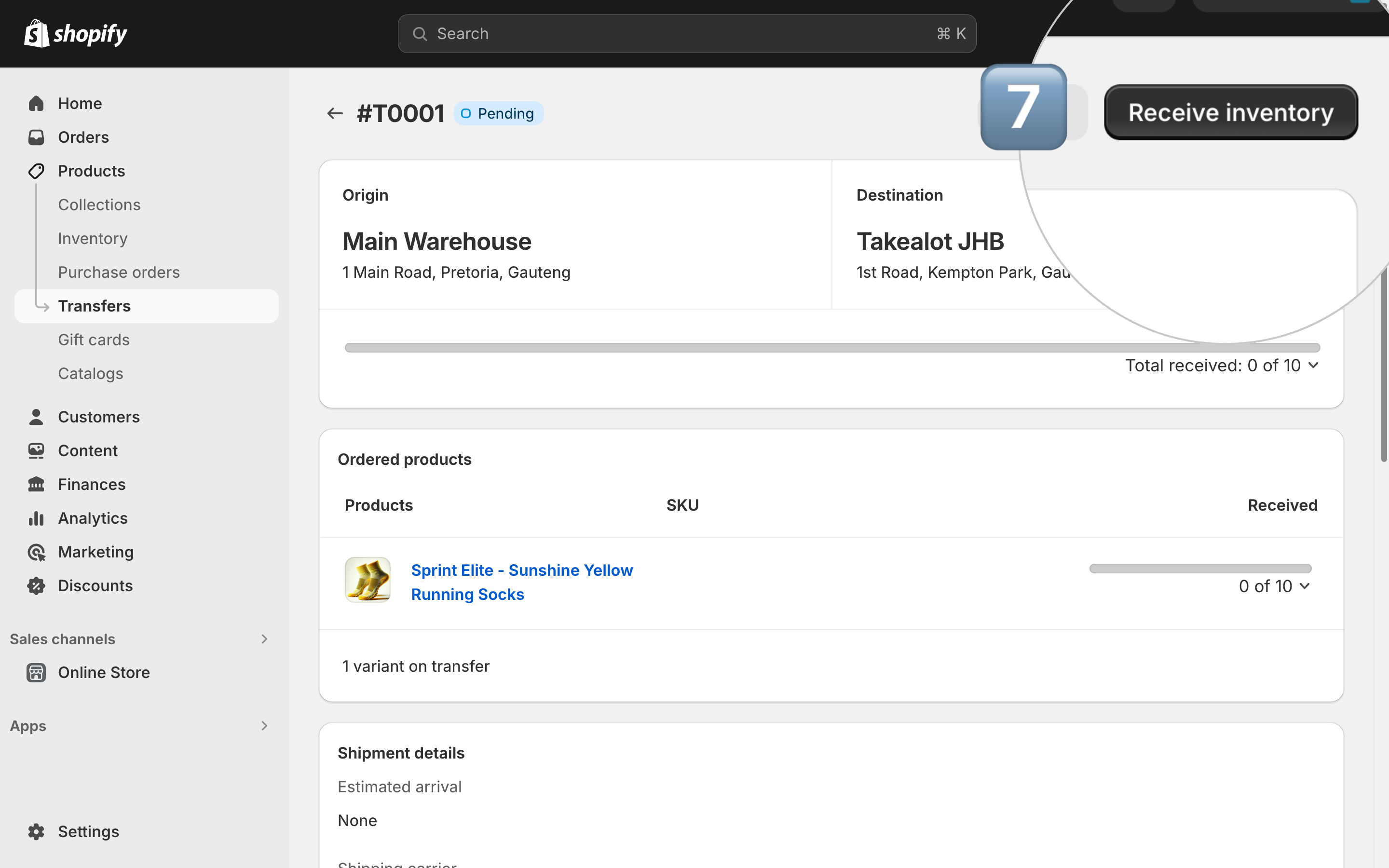Click the total received progress bar
The image size is (1389, 868).
click(832, 347)
